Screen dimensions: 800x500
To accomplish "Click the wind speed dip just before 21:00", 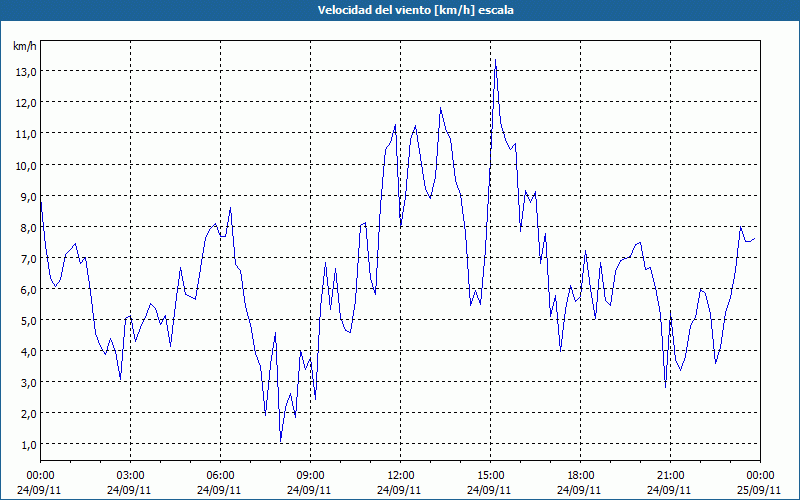I will pyautogui.click(x=665, y=387).
